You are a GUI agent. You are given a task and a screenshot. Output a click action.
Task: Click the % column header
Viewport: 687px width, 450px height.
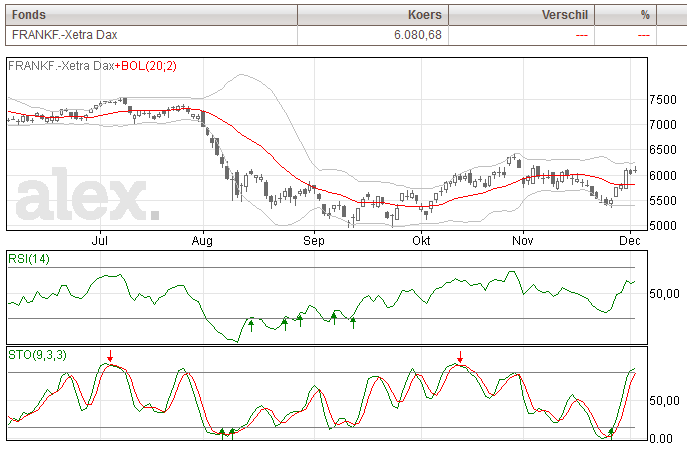tap(625, 15)
